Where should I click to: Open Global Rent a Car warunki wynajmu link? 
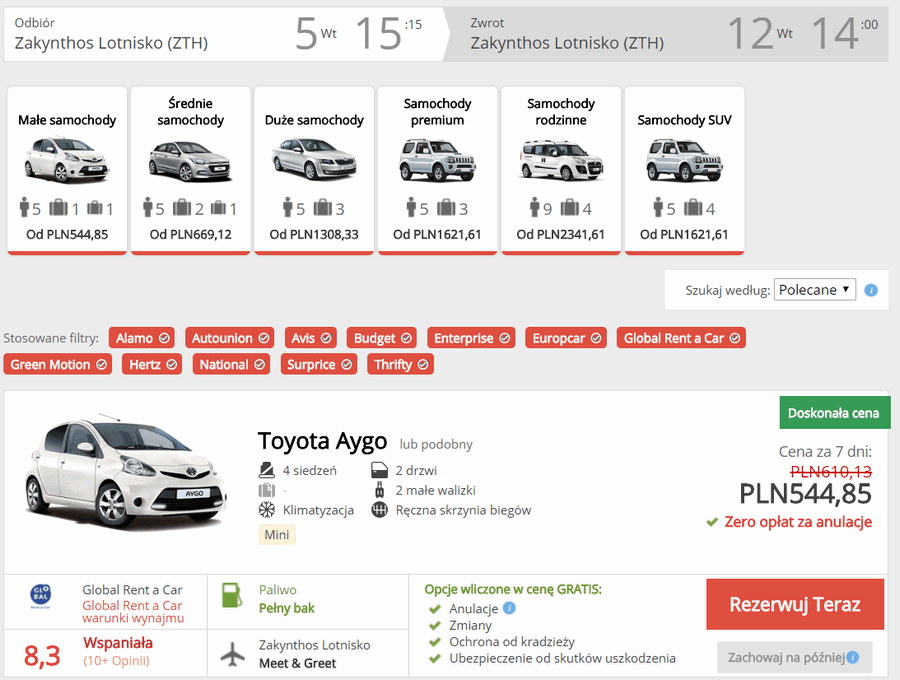[x=133, y=612]
